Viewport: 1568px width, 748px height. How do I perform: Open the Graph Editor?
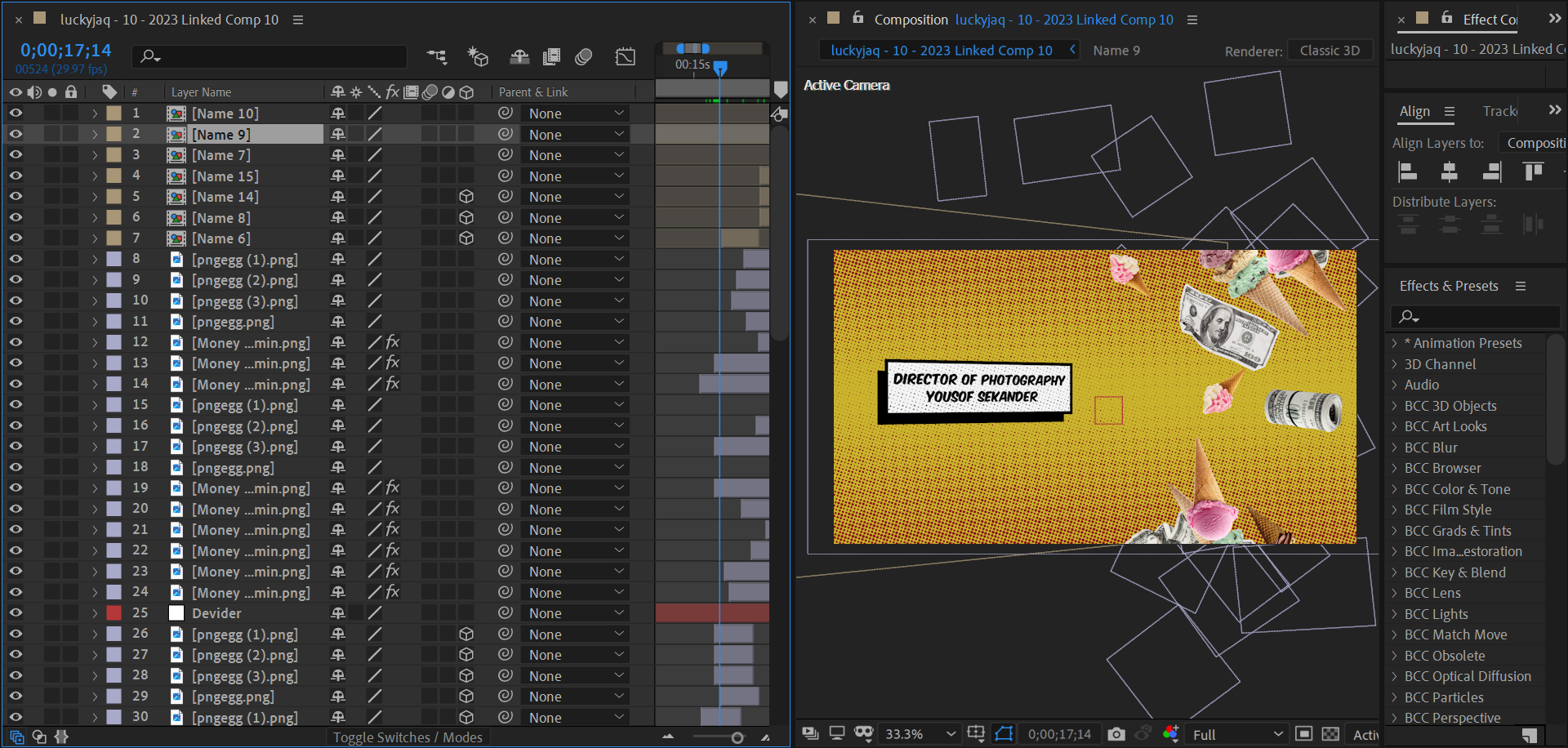(626, 56)
